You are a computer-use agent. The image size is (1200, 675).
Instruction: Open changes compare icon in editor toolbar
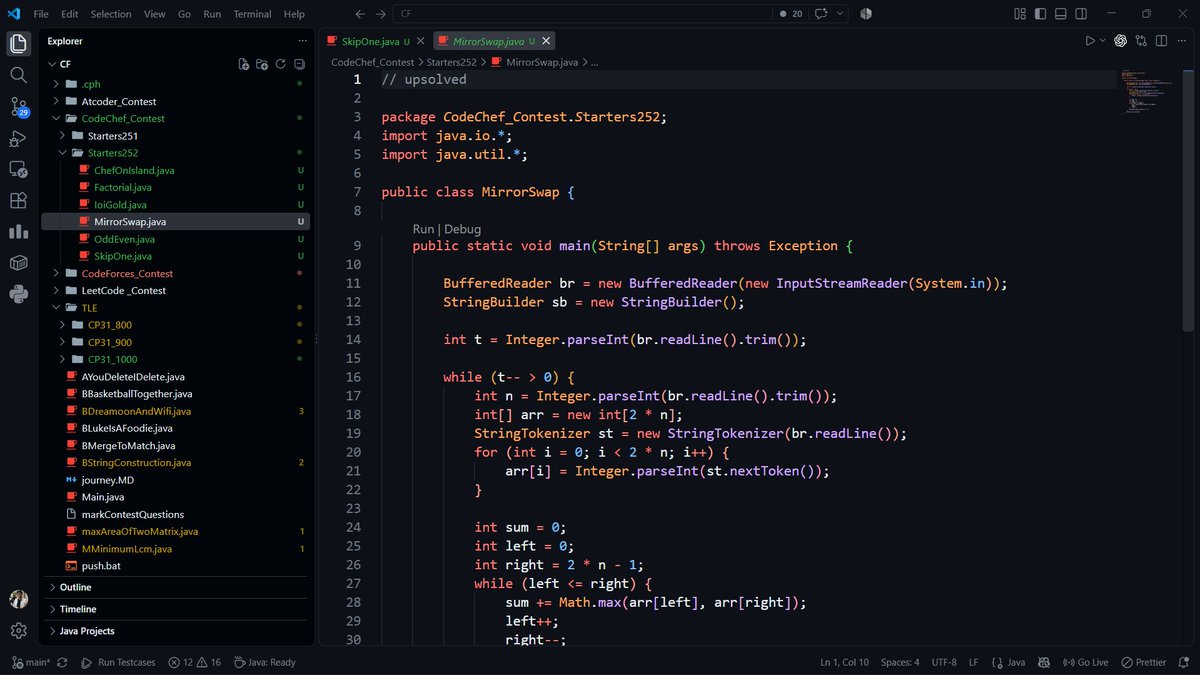[x=1141, y=41]
